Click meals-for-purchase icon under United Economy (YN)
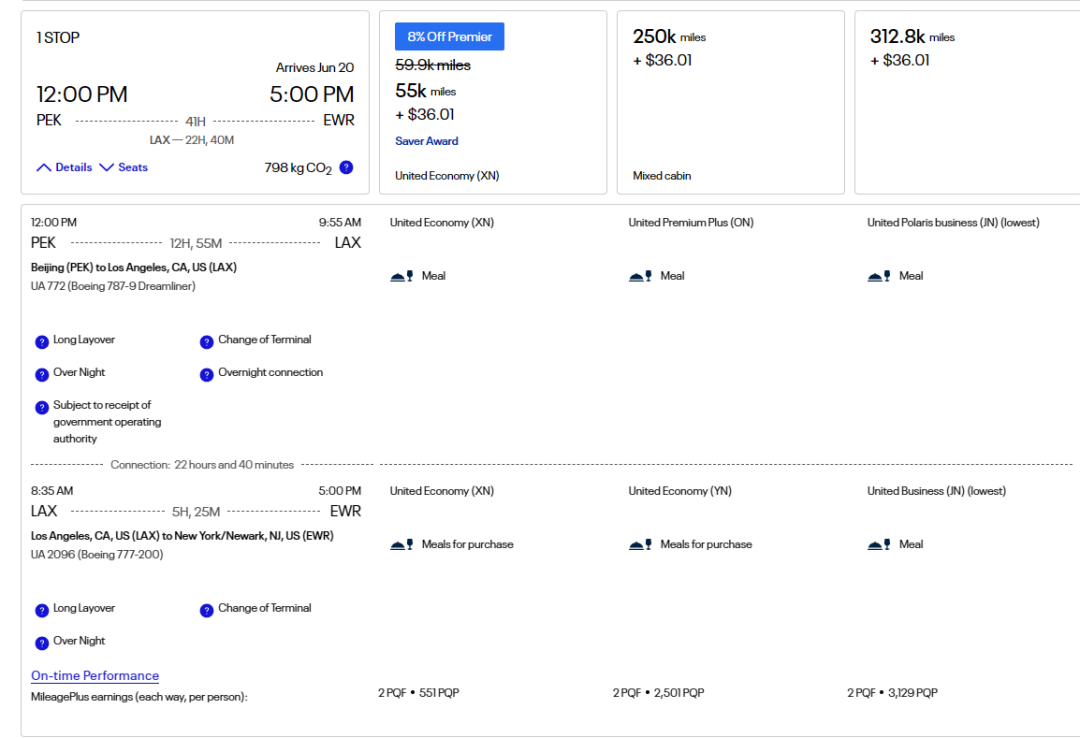This screenshot has width=1080, height=738. pyautogui.click(x=641, y=544)
